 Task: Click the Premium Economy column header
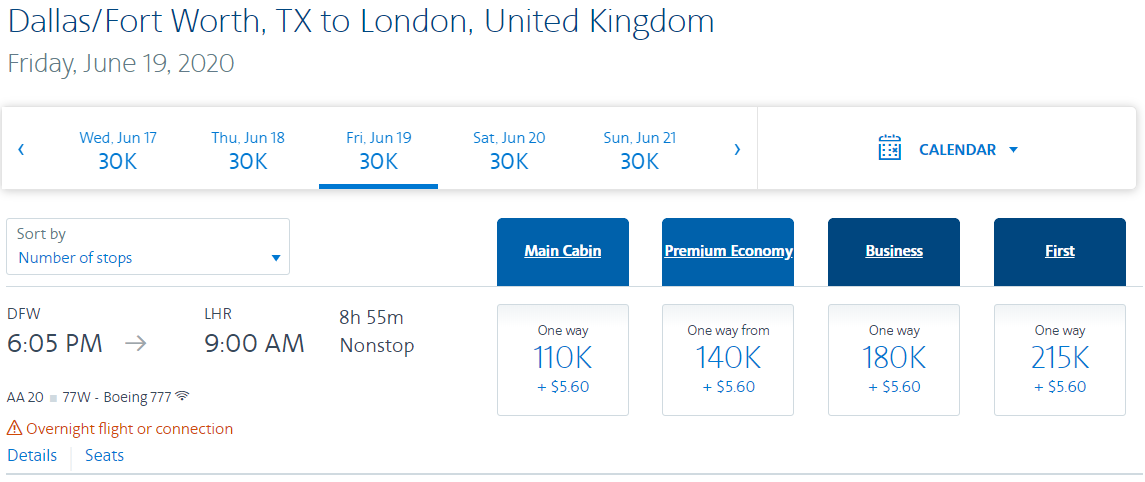[728, 251]
